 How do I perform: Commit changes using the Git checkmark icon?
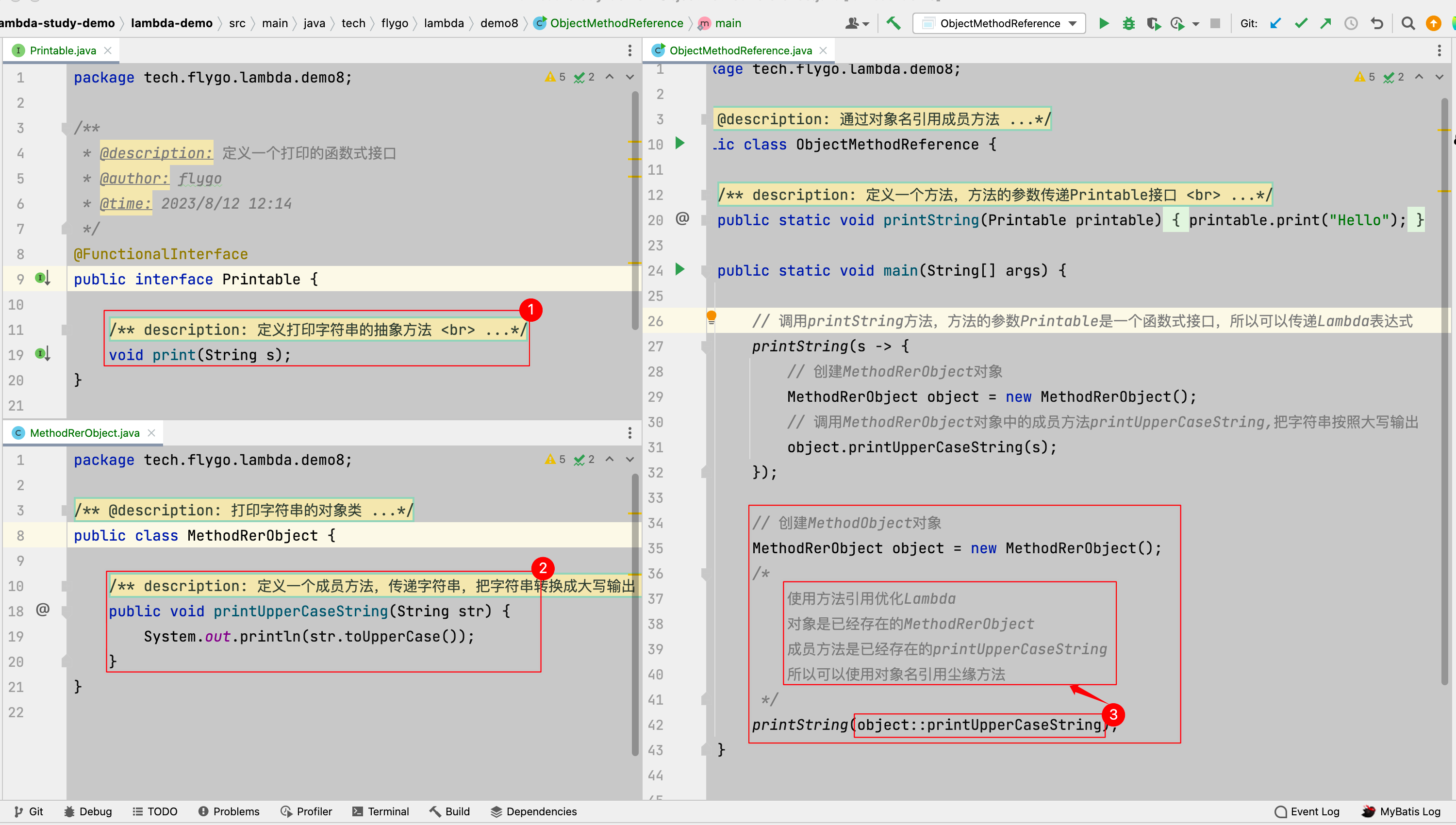[x=1301, y=23]
